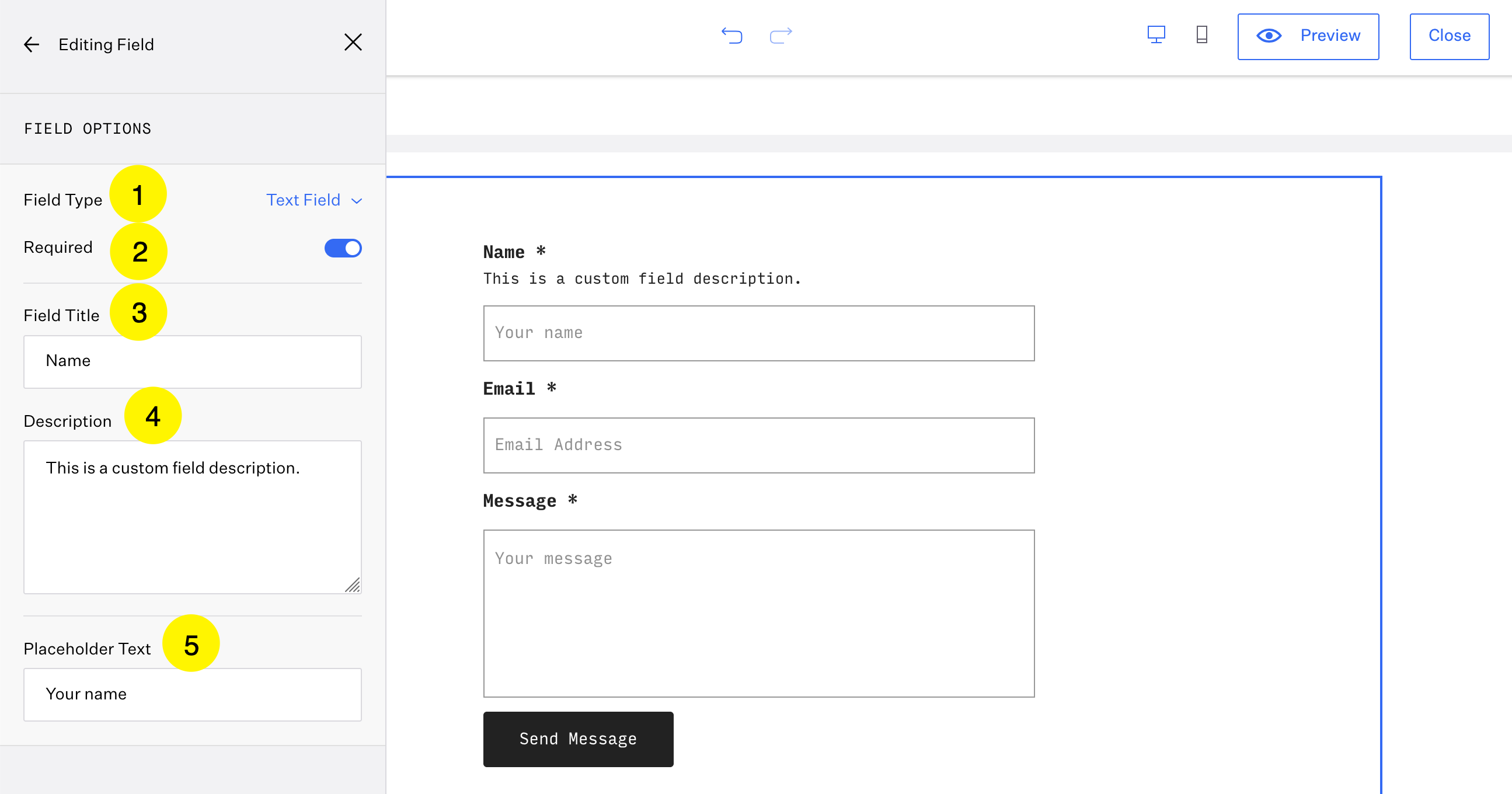Click the undo arrow icon
This screenshot has width=1512, height=794.
732,36
